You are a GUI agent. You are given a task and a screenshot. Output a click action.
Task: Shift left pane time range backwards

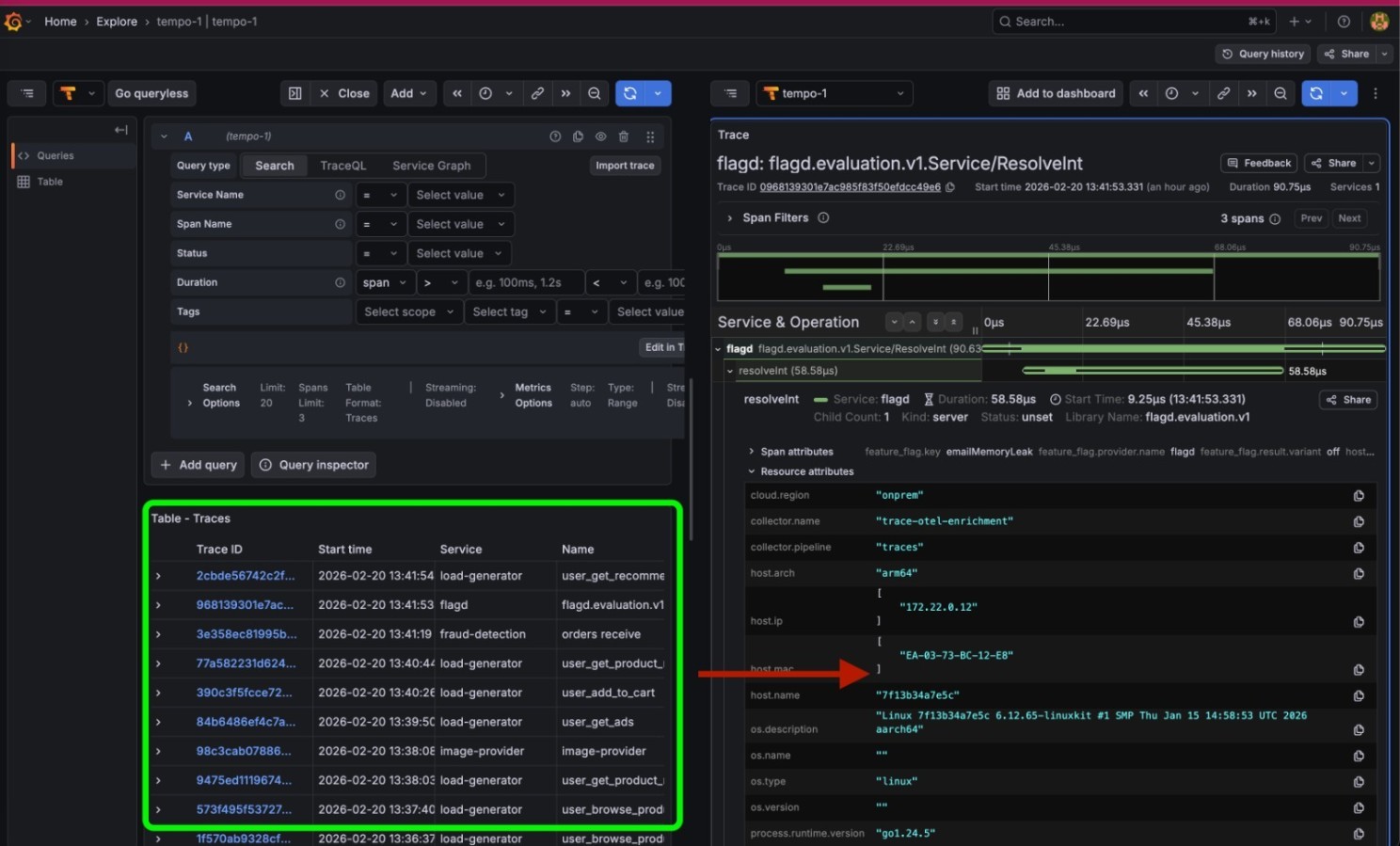click(x=457, y=93)
